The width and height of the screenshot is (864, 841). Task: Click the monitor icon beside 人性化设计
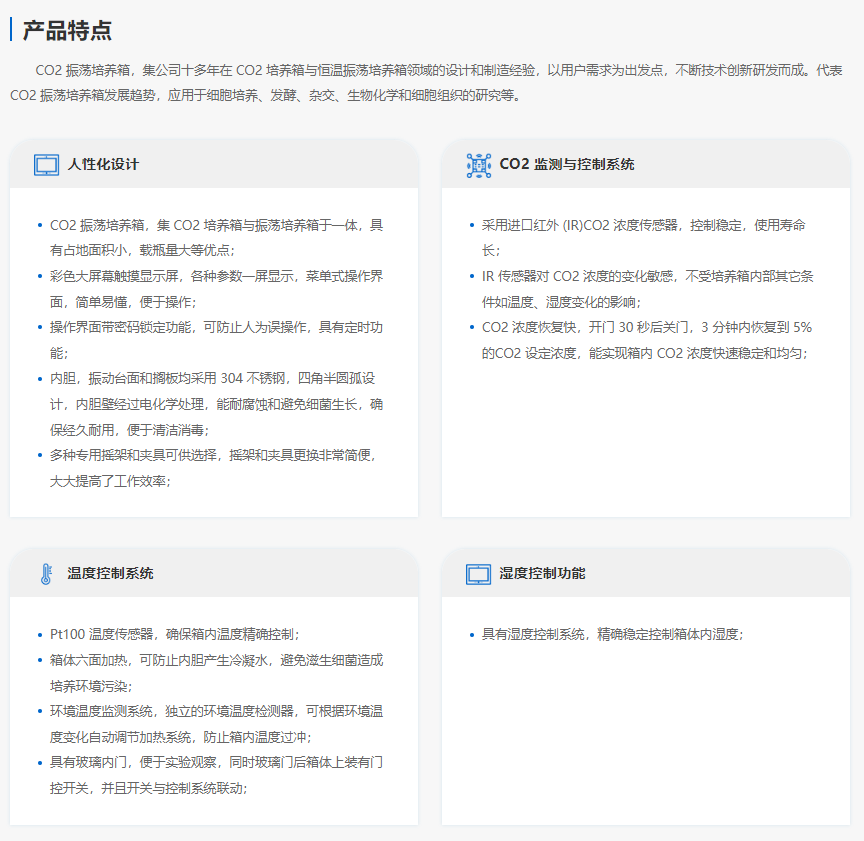click(x=46, y=165)
